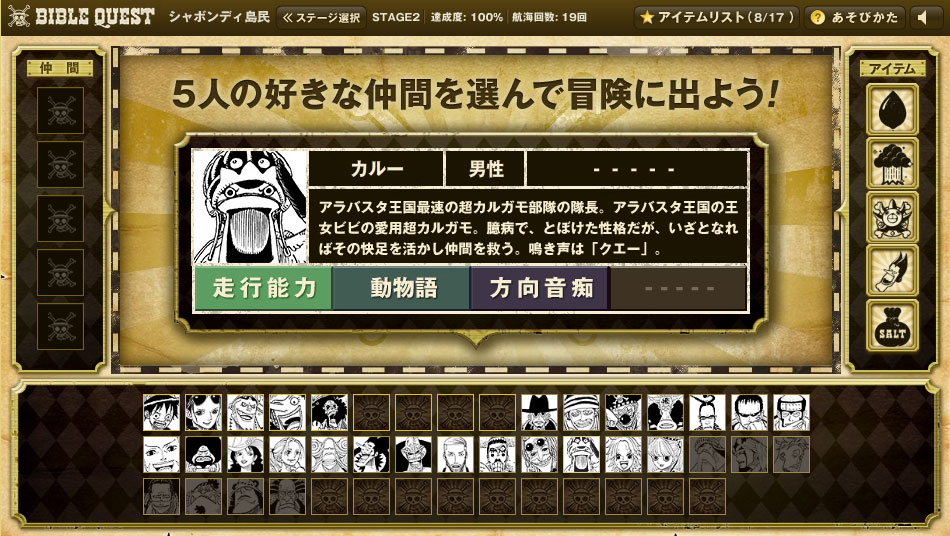Viewport: 950px width, 536px height.
Task: Click Karoo's large portrait in panel
Action: [x=251, y=207]
